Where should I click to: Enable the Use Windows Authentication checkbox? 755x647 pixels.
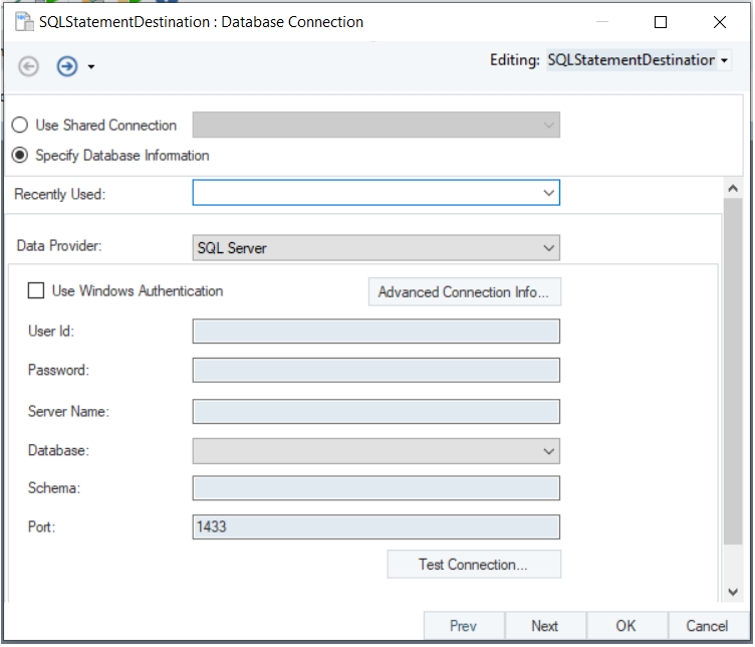pyautogui.click(x=36, y=291)
